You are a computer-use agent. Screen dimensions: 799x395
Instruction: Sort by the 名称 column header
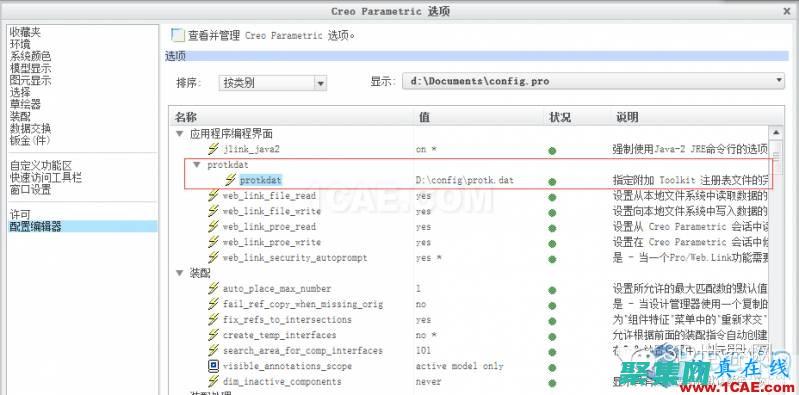click(x=185, y=117)
